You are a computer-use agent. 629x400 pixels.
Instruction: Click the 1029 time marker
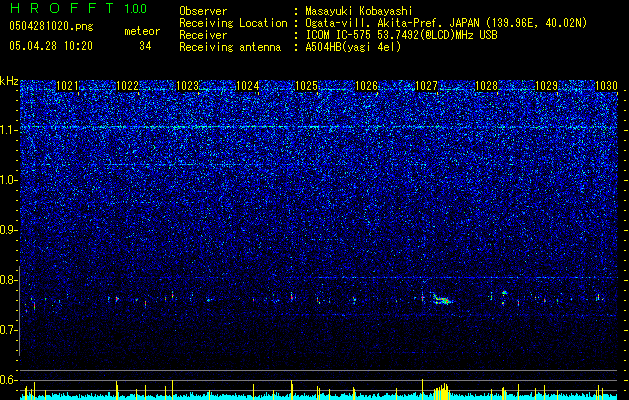pos(546,86)
